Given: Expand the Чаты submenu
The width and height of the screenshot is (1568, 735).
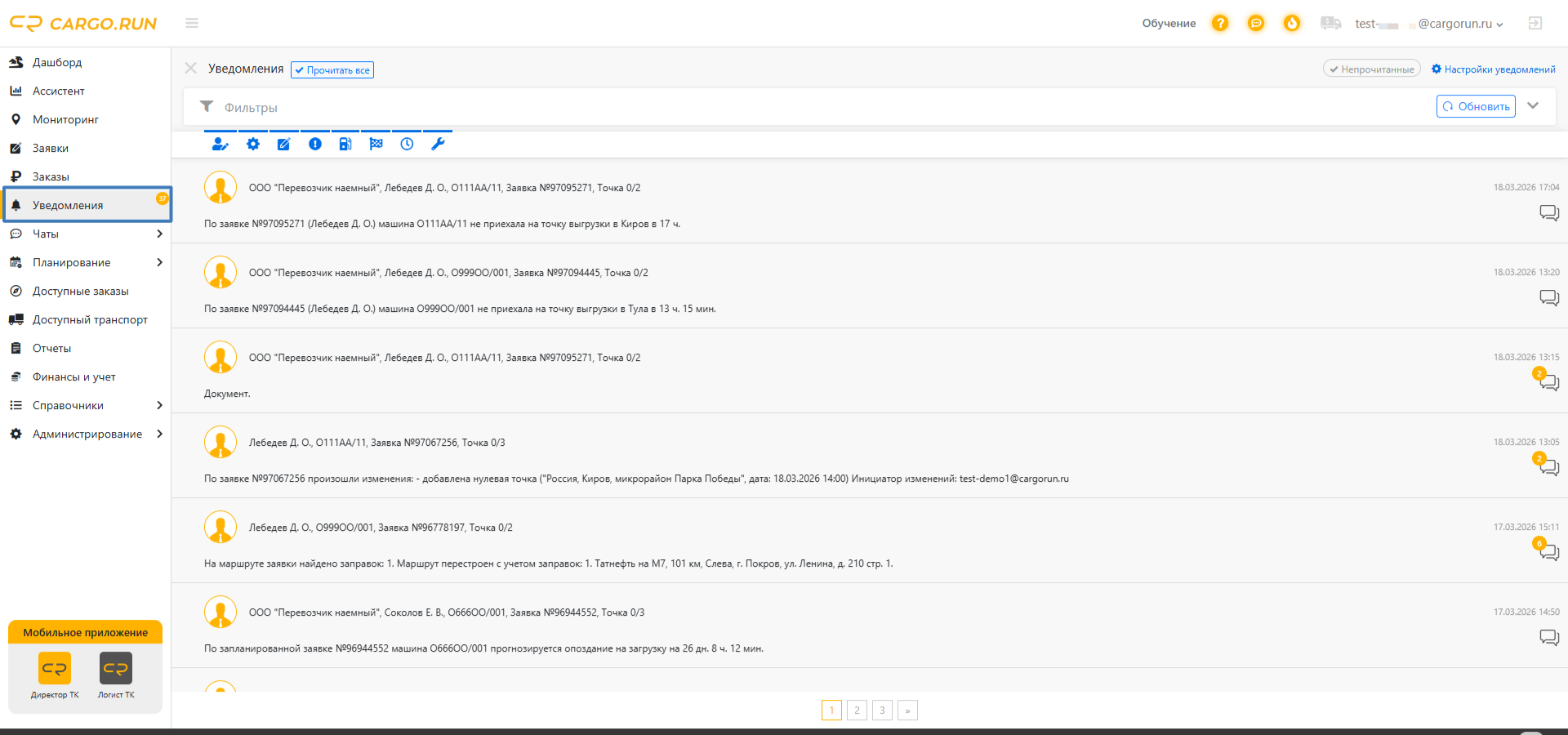Looking at the screenshot, I should [159, 234].
